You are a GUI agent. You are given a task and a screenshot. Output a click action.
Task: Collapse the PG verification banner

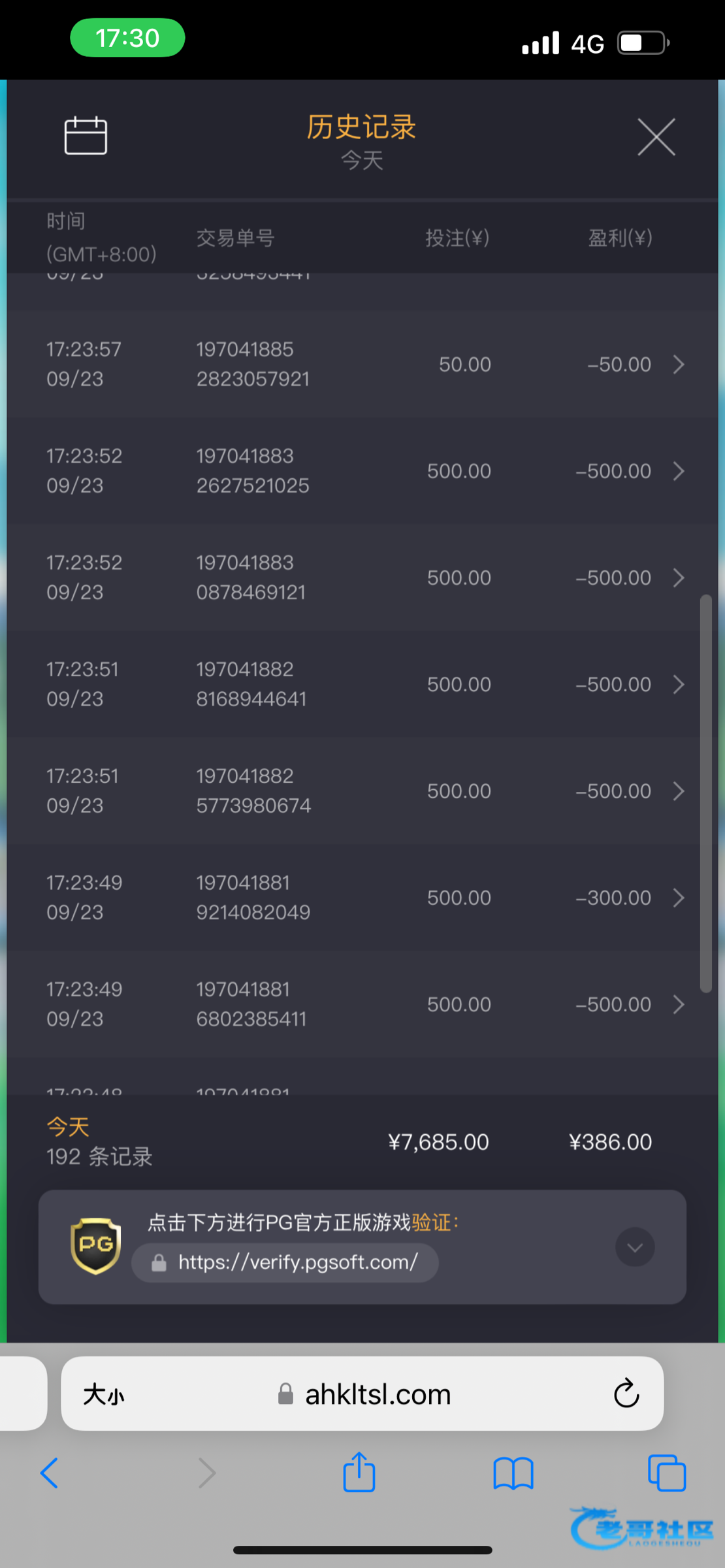coord(634,1247)
